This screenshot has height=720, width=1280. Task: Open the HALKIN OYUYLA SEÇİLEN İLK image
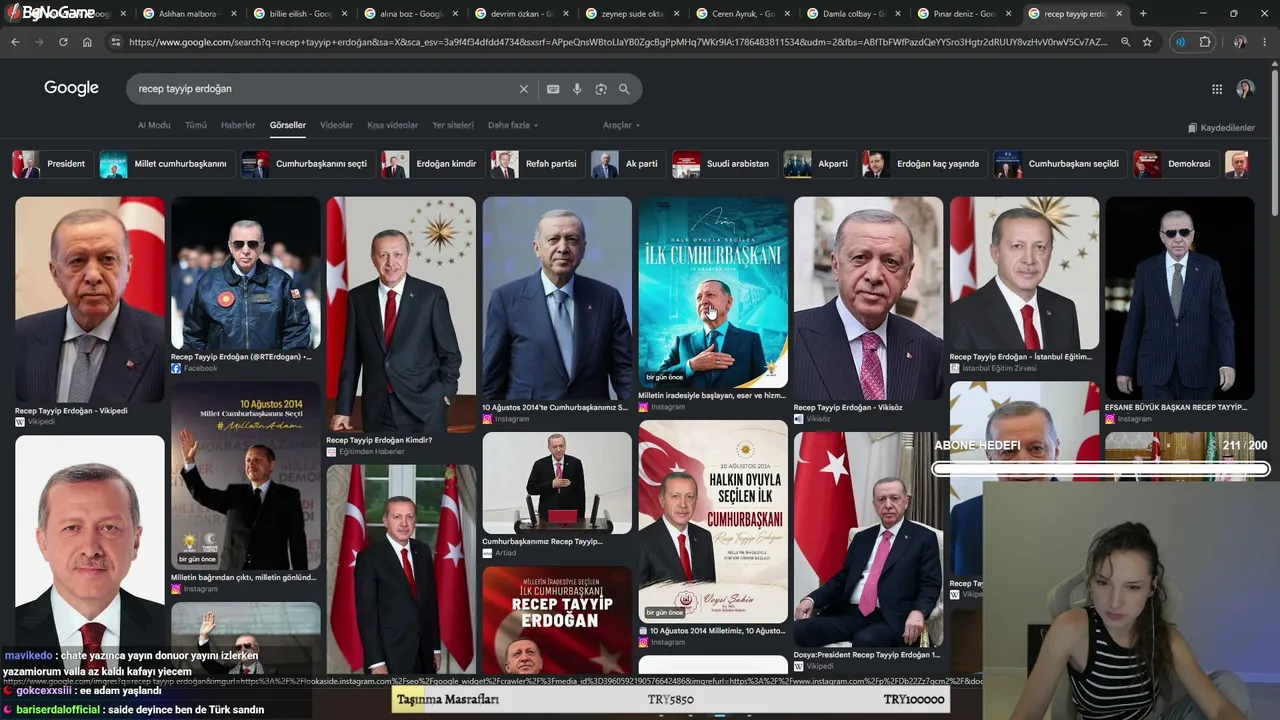click(x=713, y=521)
